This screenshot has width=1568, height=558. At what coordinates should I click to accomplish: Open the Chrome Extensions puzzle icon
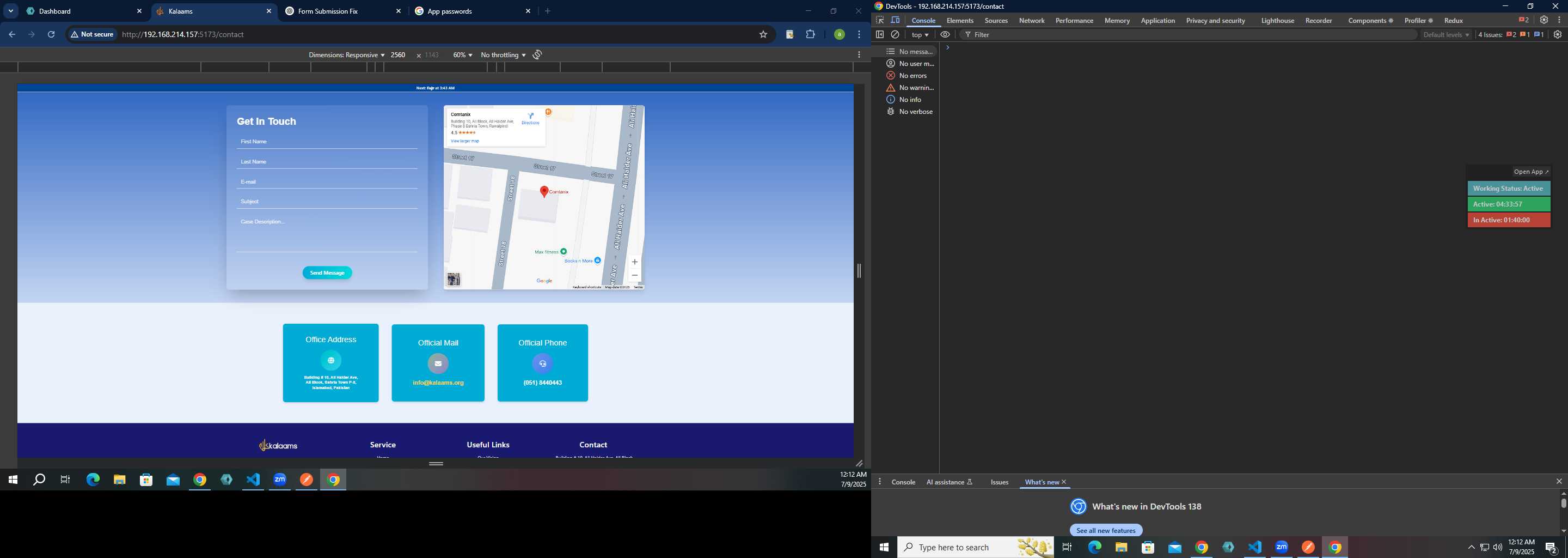pyautogui.click(x=811, y=35)
